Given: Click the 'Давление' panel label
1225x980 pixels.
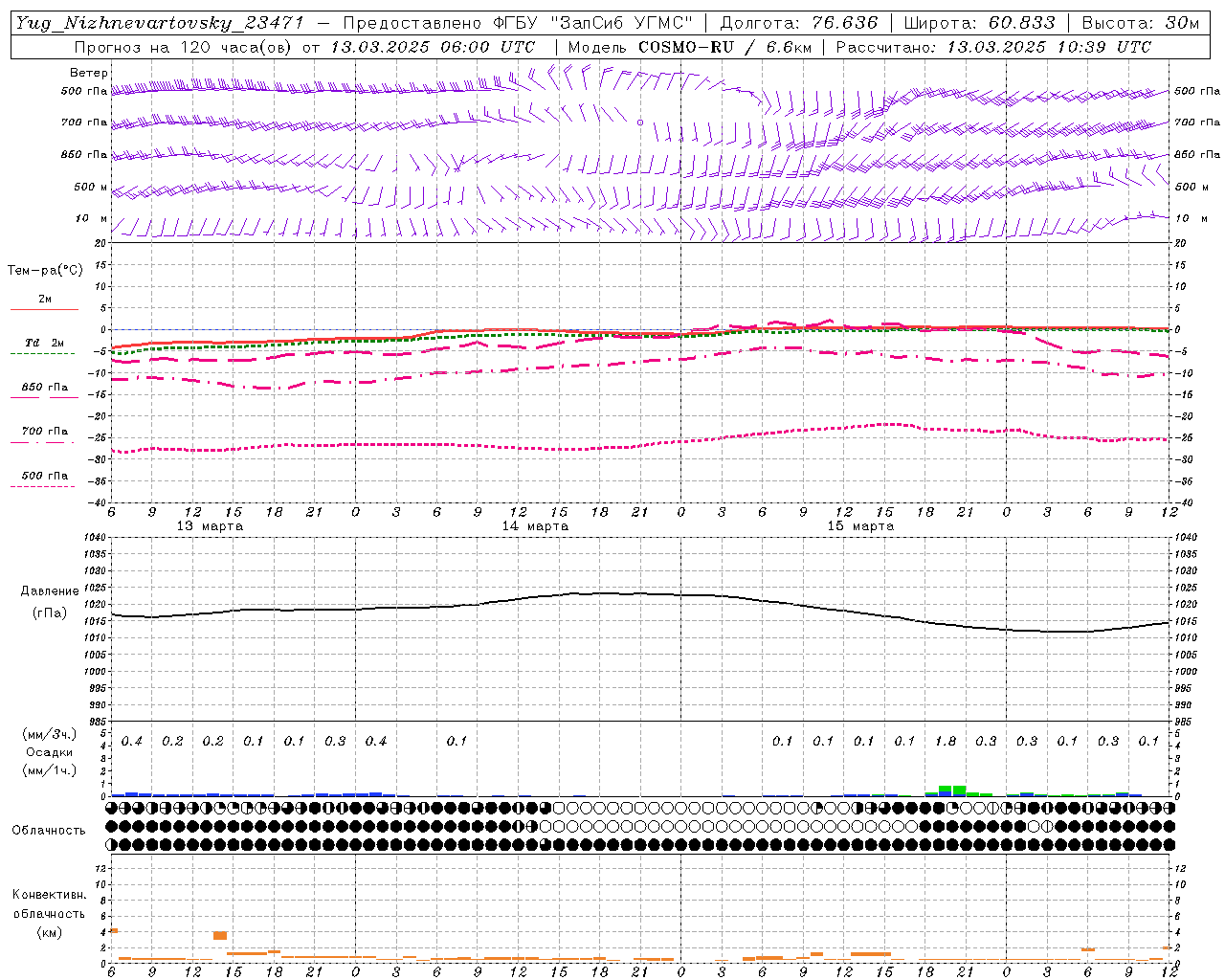Looking at the screenshot, I should (50, 591).
